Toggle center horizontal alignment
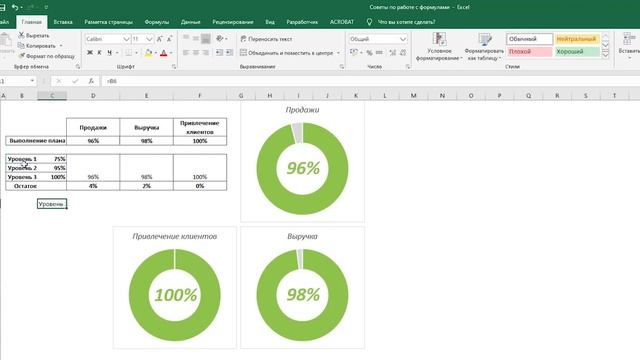Screen dimensions: 640x360 pyautogui.click(x=196, y=53)
